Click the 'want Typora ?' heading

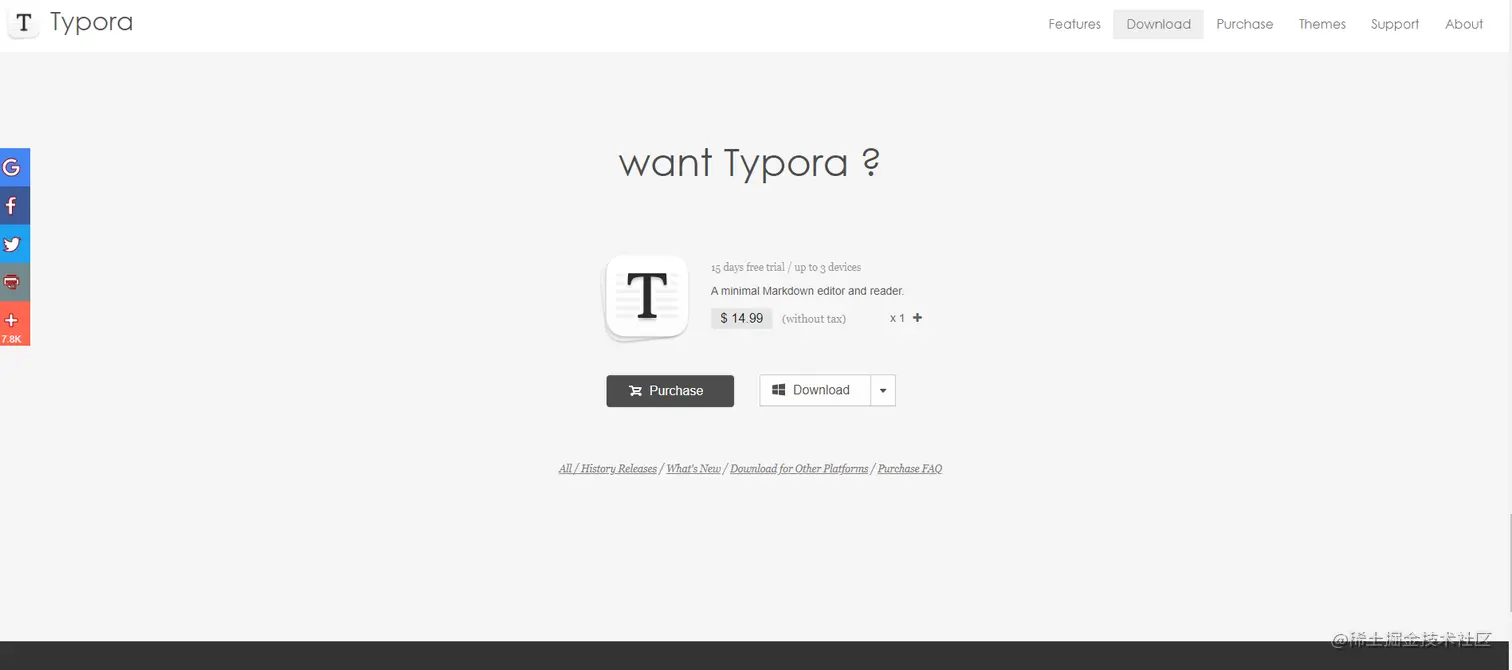tap(750, 162)
